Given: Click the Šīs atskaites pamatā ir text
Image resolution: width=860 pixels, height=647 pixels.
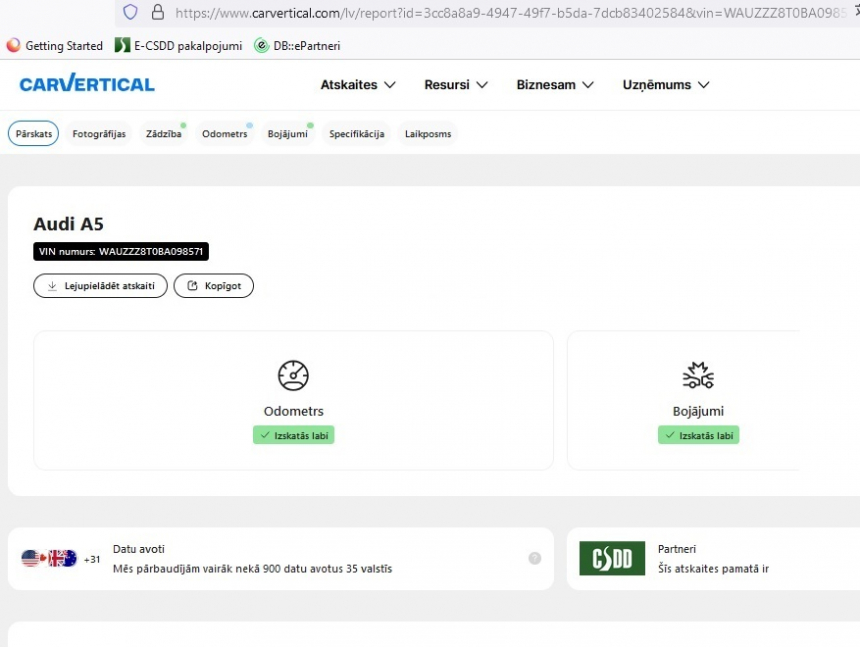Looking at the screenshot, I should click(x=713, y=569).
